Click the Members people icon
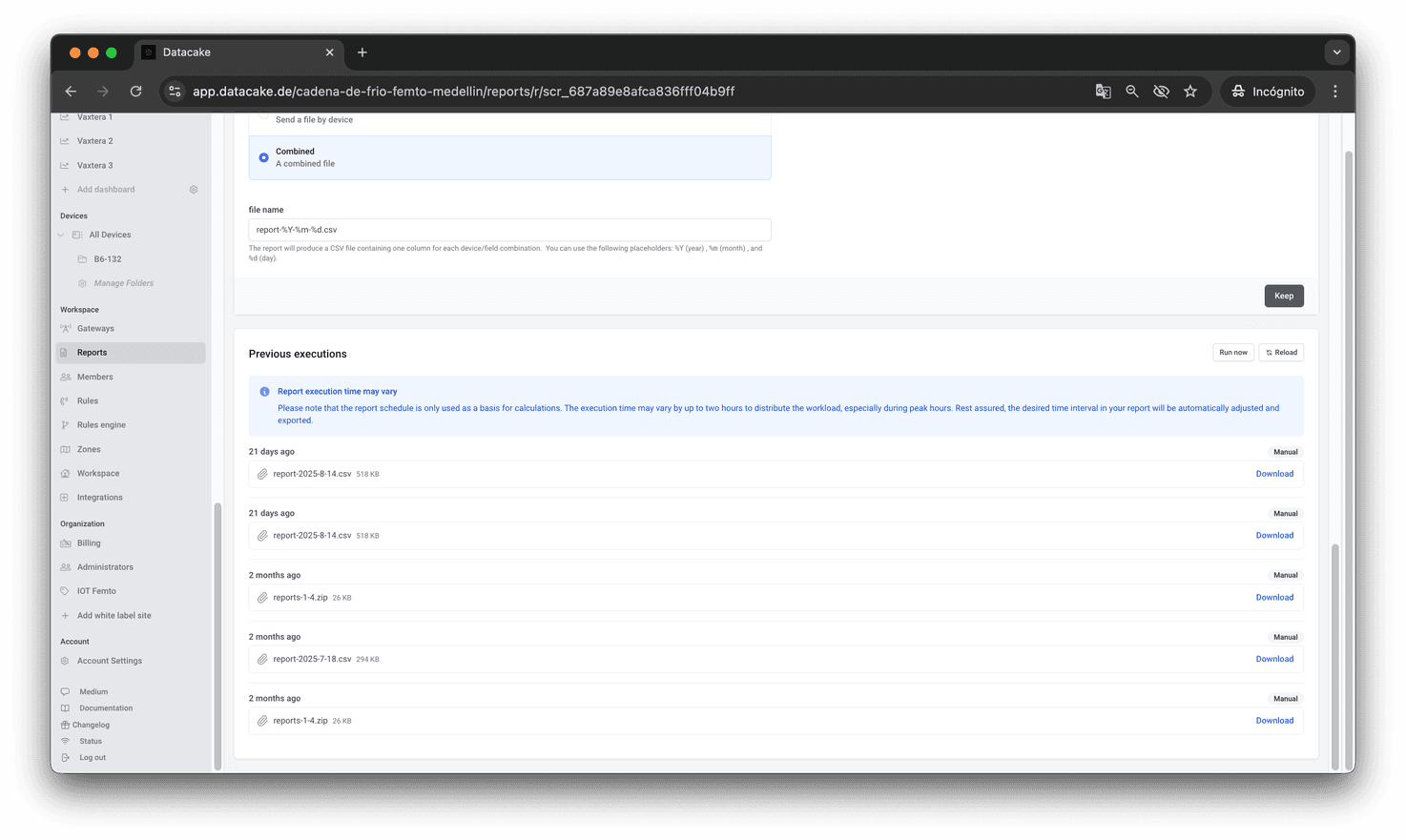The image size is (1406, 840). click(x=65, y=377)
